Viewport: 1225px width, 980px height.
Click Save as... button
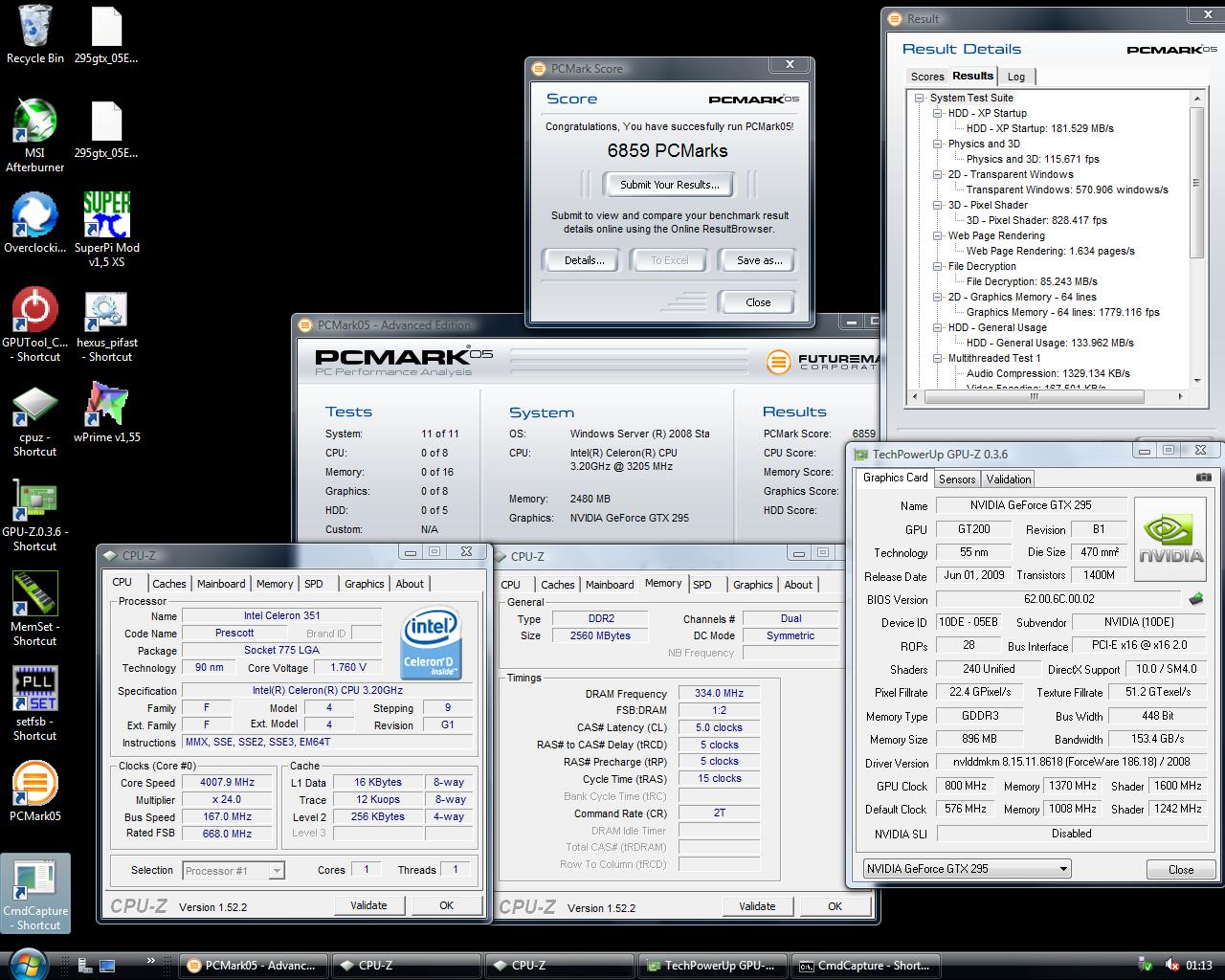point(760,260)
